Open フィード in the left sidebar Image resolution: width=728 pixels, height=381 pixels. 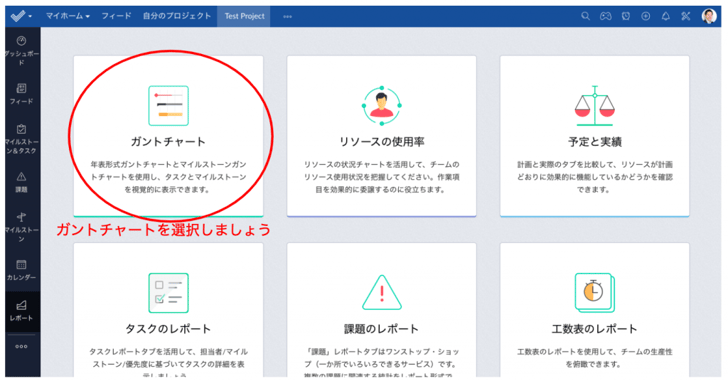click(x=21, y=94)
